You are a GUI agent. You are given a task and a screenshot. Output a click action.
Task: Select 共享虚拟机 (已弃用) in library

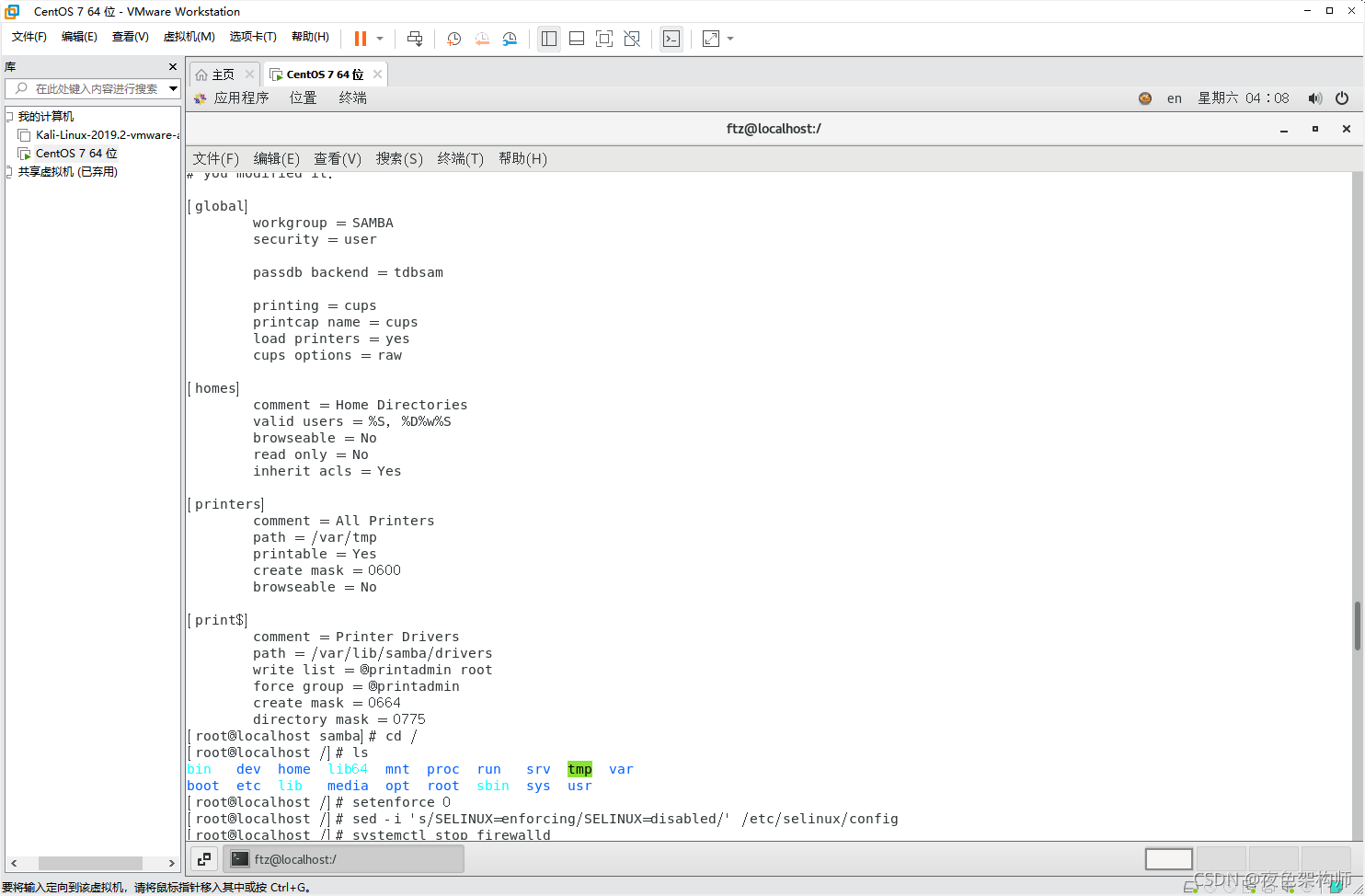(68, 172)
